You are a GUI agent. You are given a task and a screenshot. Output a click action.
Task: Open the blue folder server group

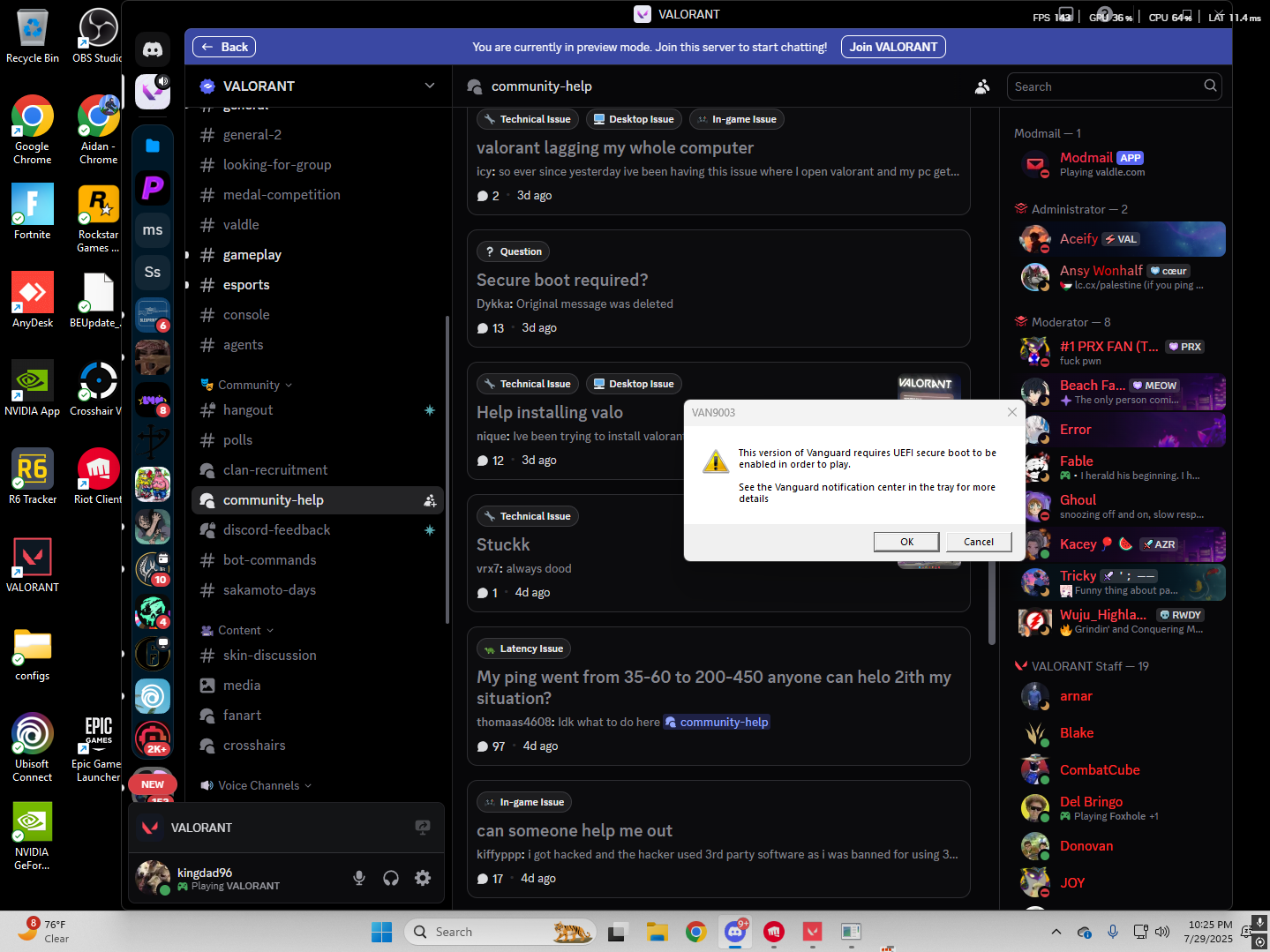153,146
